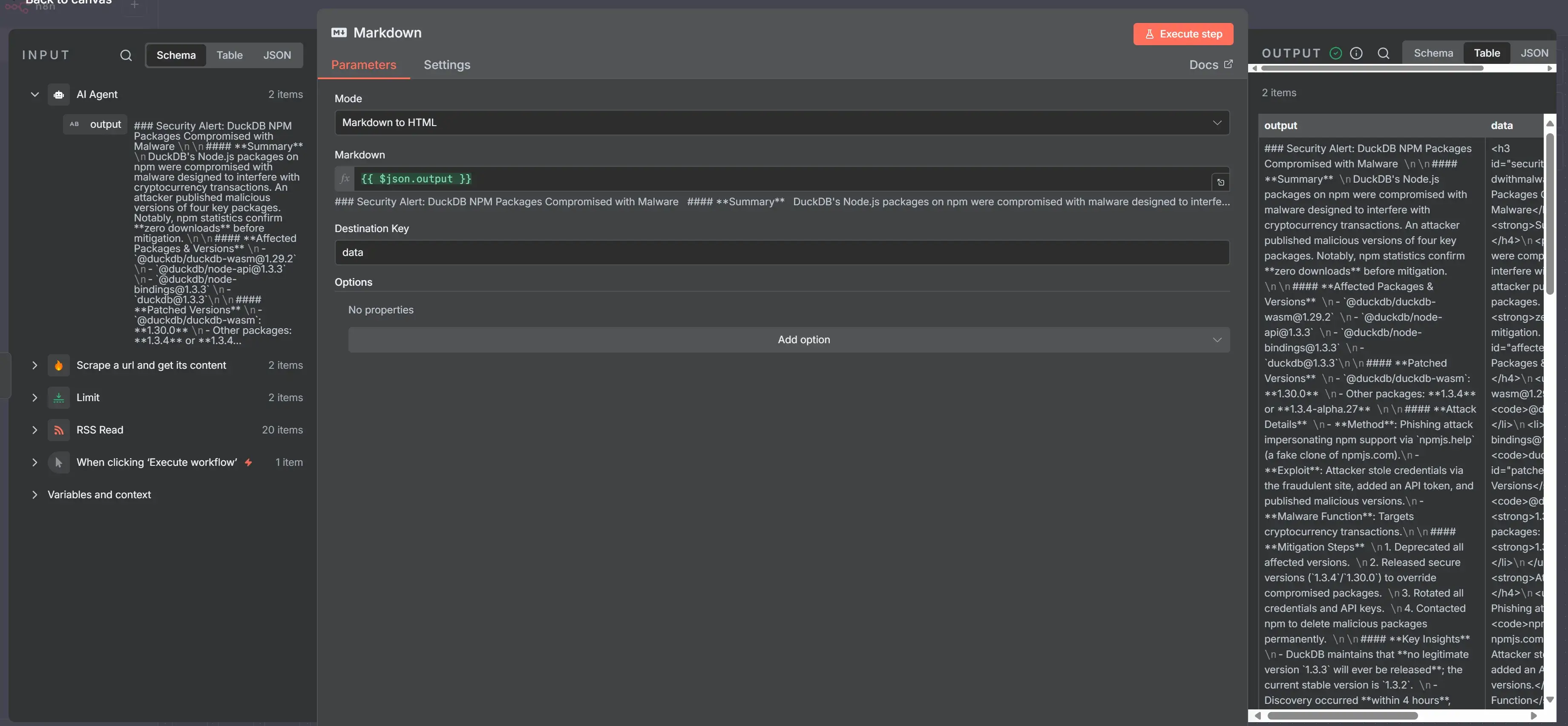Click the data cell HTML text in the Output table
Image resolution: width=1568 pixels, height=726 pixels.
pos(1517,424)
